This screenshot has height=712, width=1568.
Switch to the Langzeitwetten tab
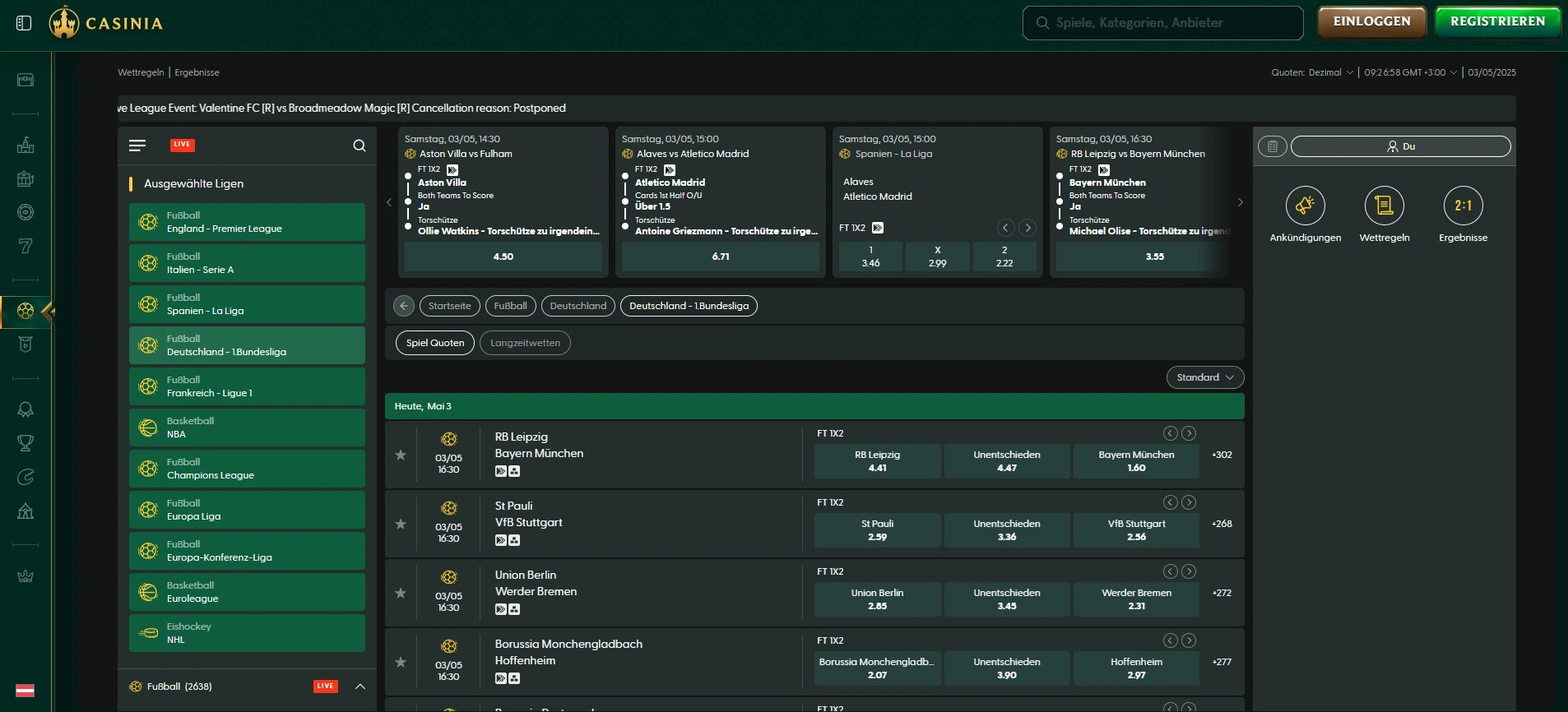coord(525,343)
